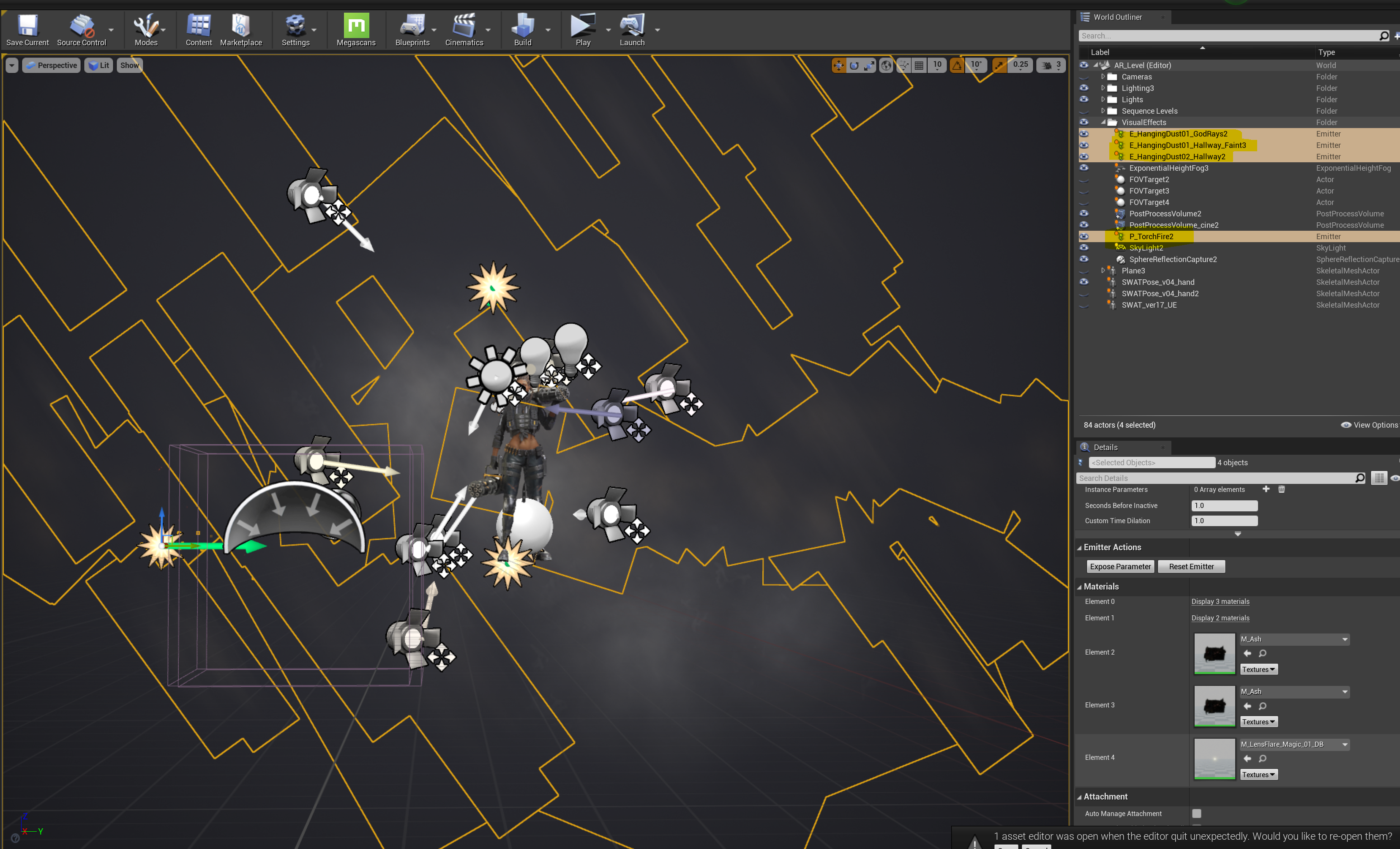The height and width of the screenshot is (849, 1400).
Task: Toggle grid snapping icon in viewport
Action: click(x=919, y=66)
